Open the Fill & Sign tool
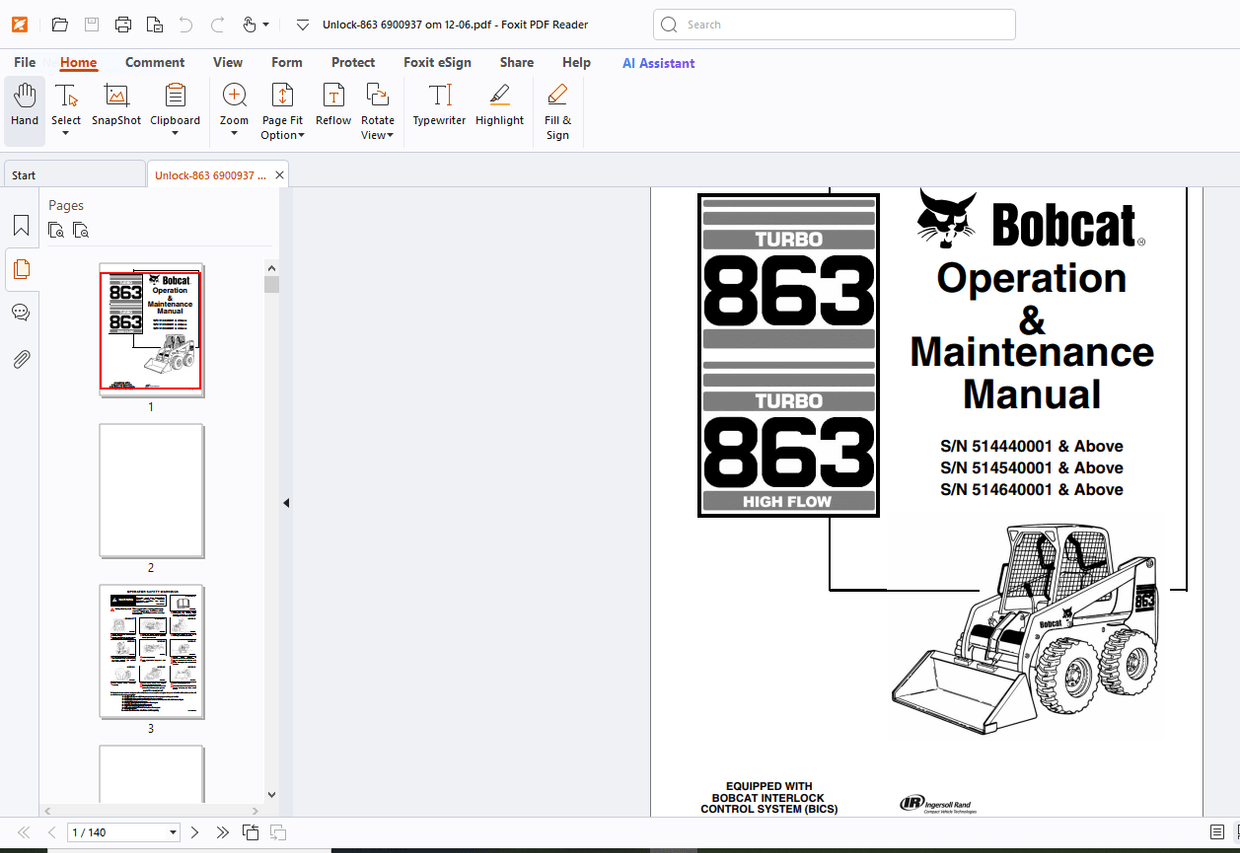The height and width of the screenshot is (853, 1240). pyautogui.click(x=557, y=108)
